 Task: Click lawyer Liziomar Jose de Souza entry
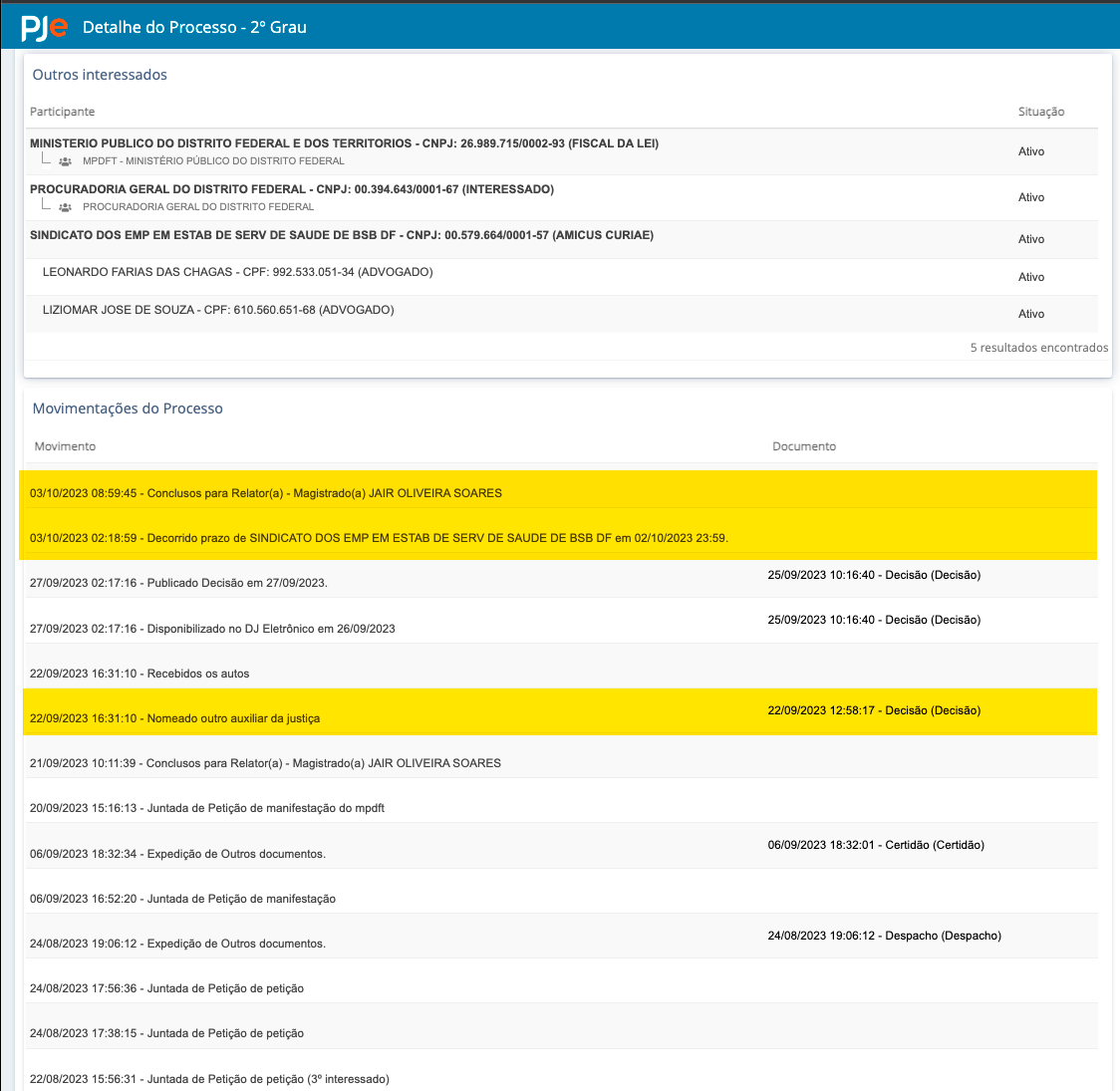click(x=218, y=310)
